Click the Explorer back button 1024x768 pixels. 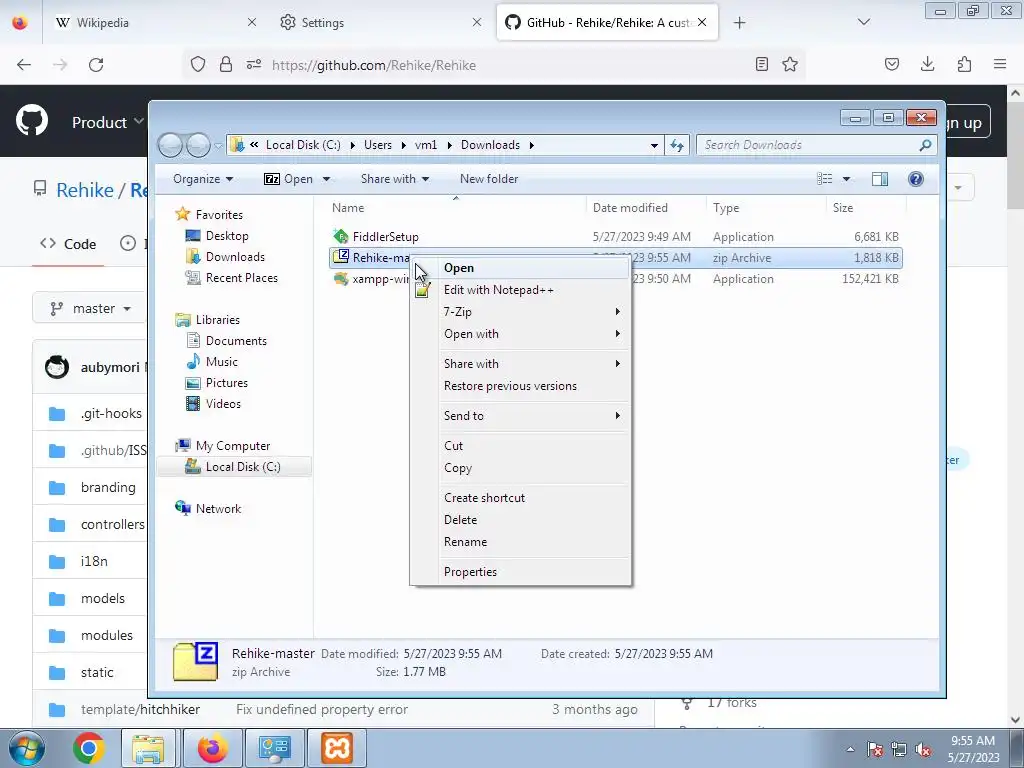pos(170,145)
